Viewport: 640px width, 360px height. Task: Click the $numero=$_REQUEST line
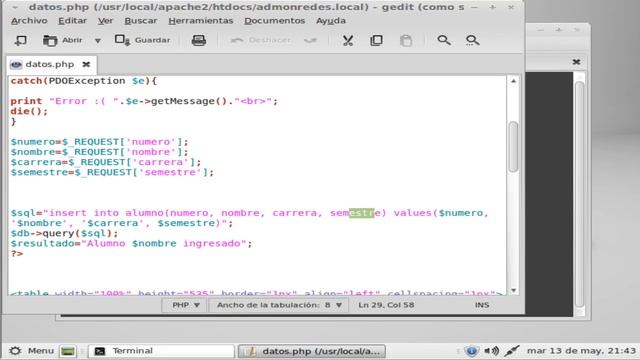(x=100, y=142)
